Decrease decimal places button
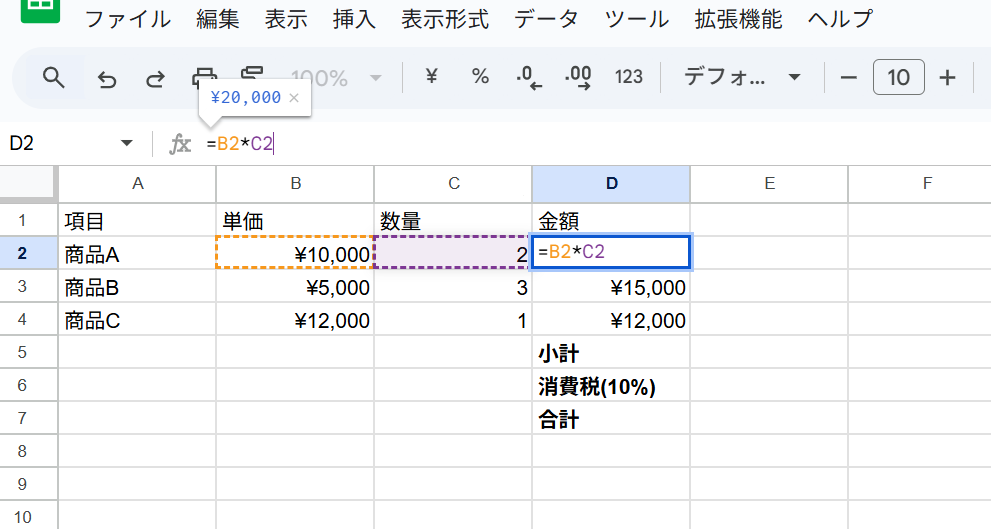 coord(528,78)
